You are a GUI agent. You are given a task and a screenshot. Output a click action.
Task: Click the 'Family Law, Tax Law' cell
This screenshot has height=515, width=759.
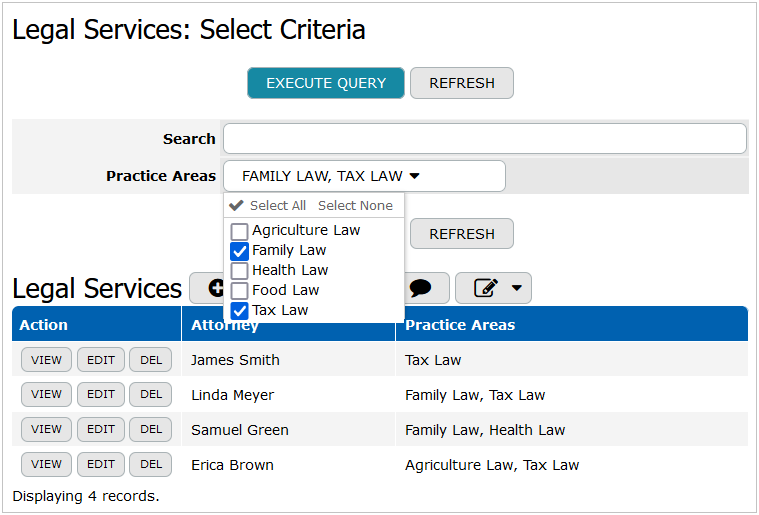click(572, 394)
